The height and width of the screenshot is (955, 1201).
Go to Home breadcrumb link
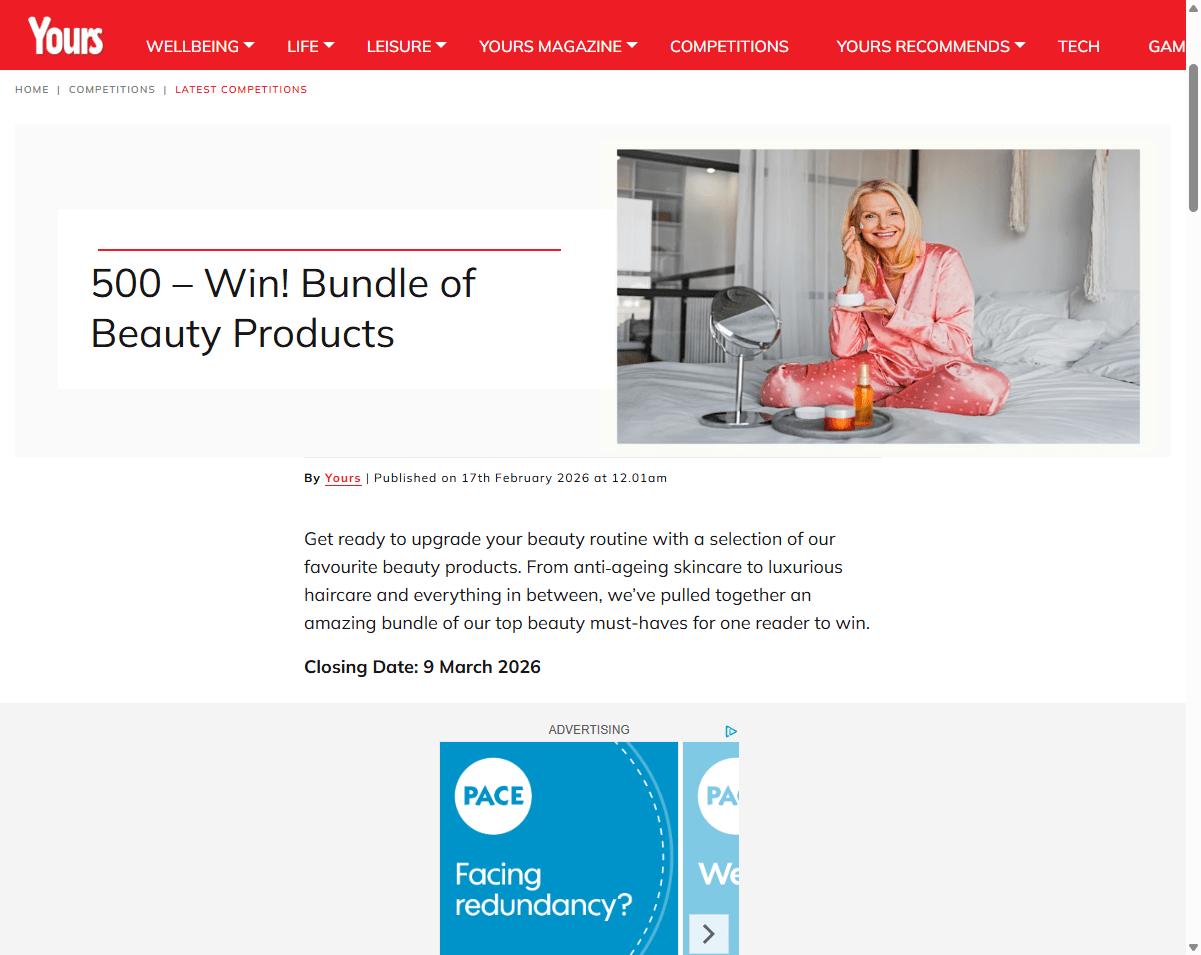click(x=32, y=90)
